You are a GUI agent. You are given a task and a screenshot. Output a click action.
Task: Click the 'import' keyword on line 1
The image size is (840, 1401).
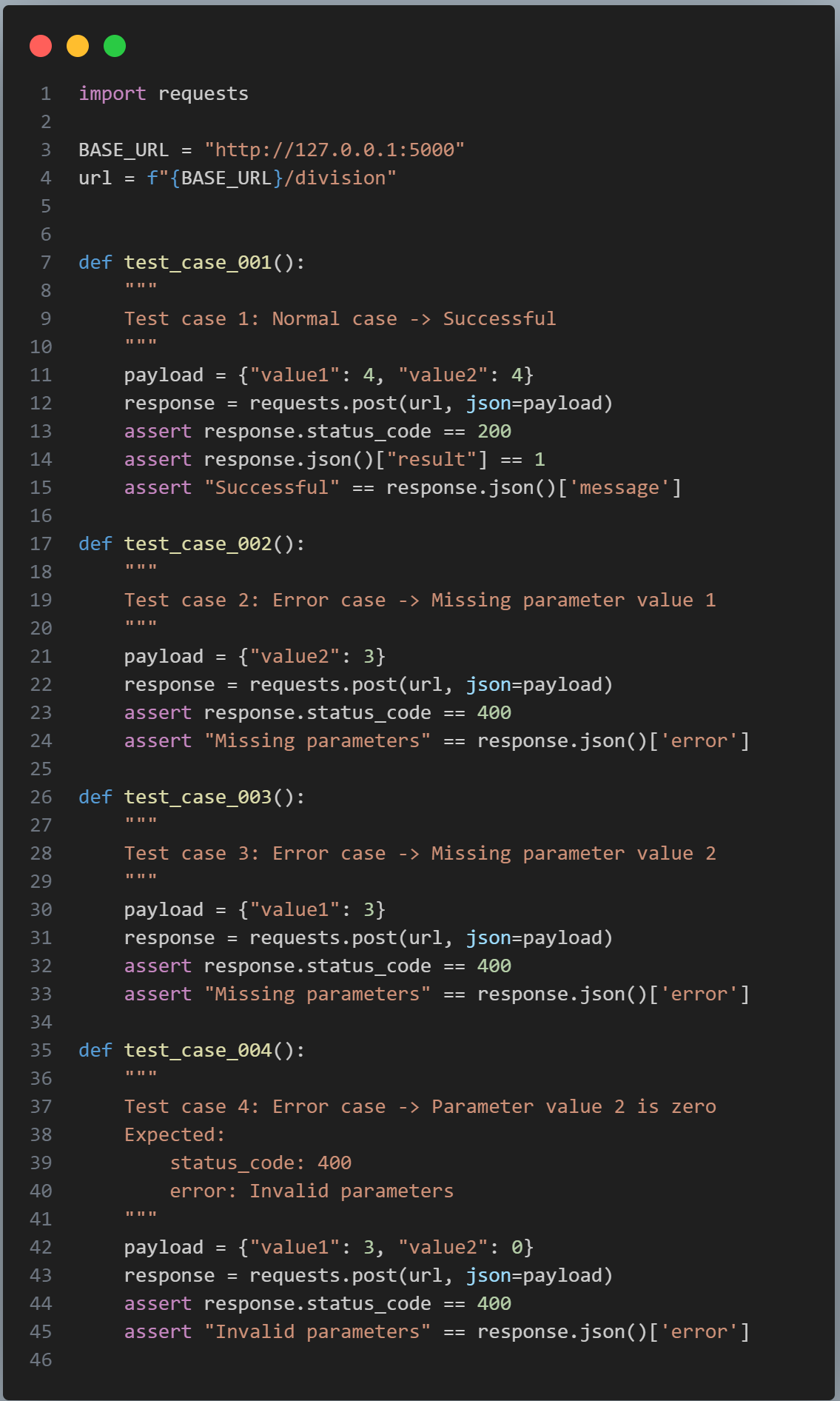pyautogui.click(x=112, y=94)
